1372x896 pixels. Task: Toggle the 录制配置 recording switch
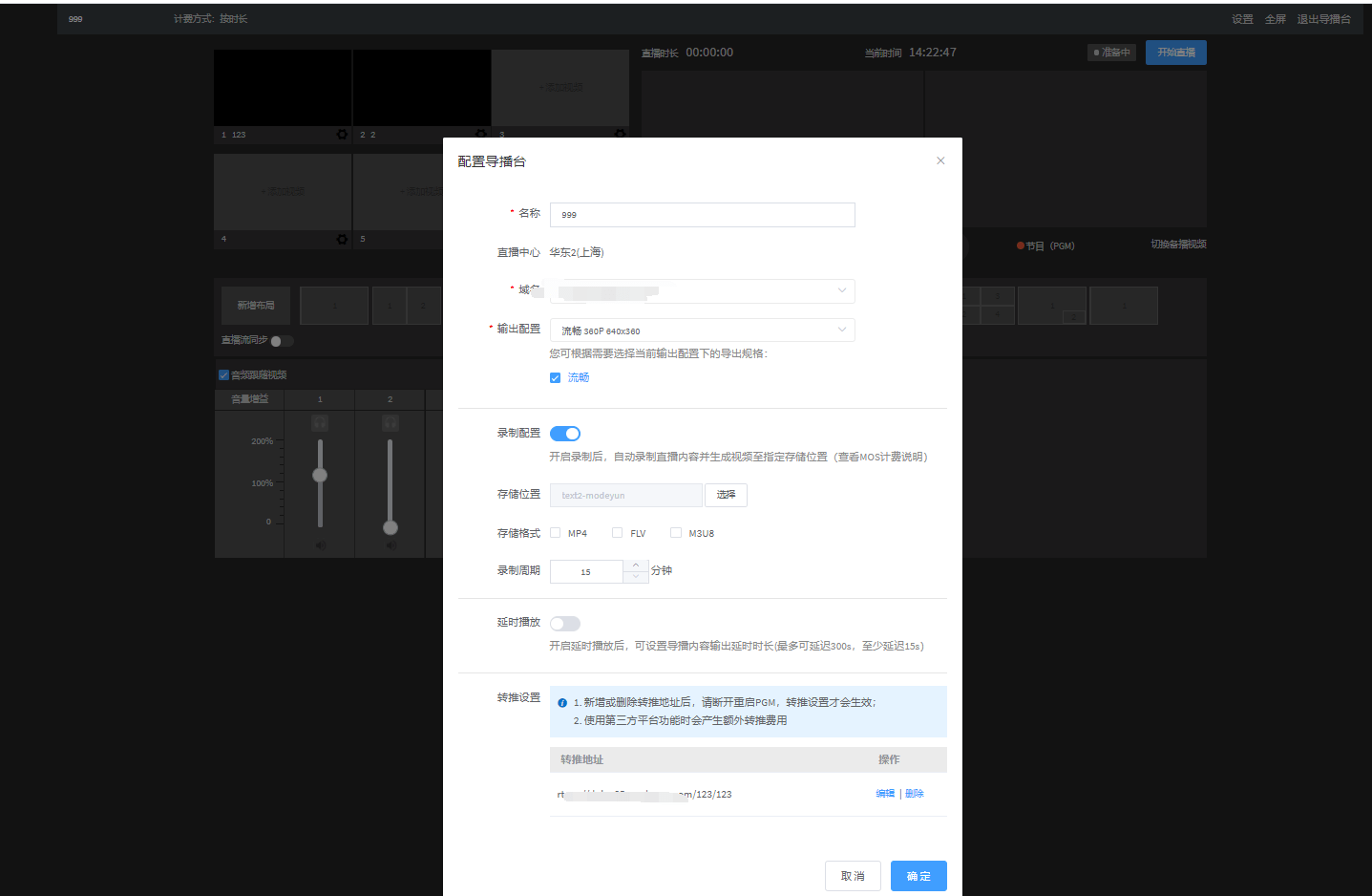[565, 434]
